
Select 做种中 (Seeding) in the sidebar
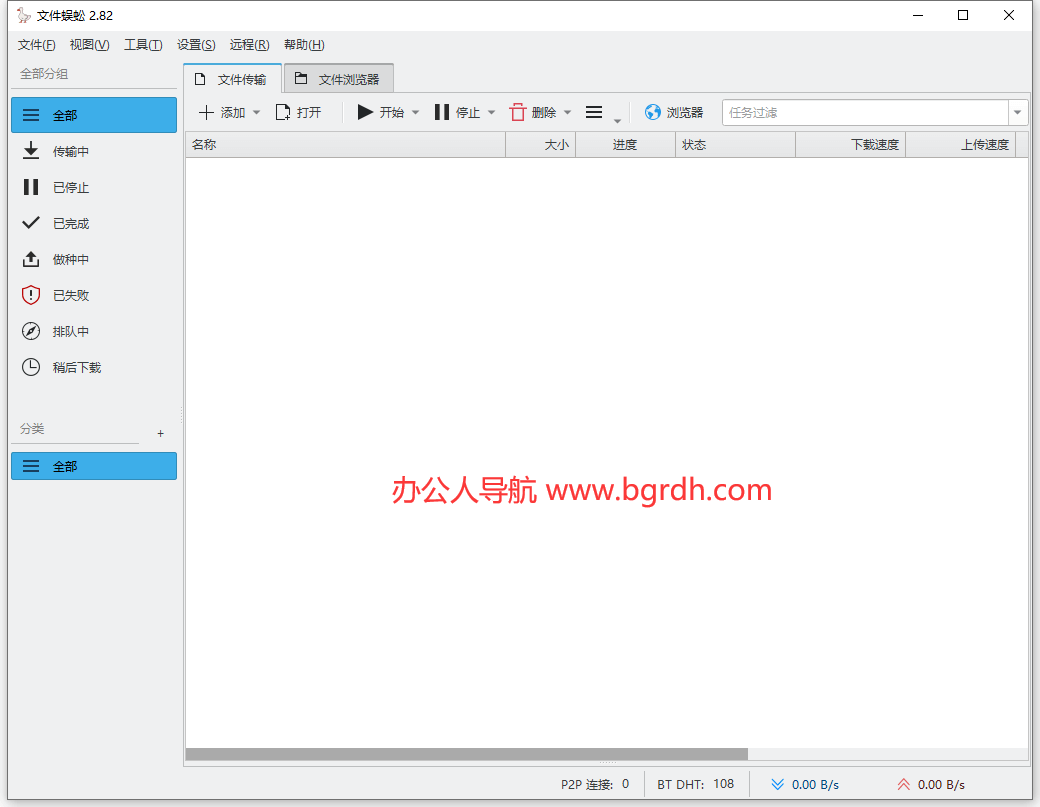pos(70,260)
